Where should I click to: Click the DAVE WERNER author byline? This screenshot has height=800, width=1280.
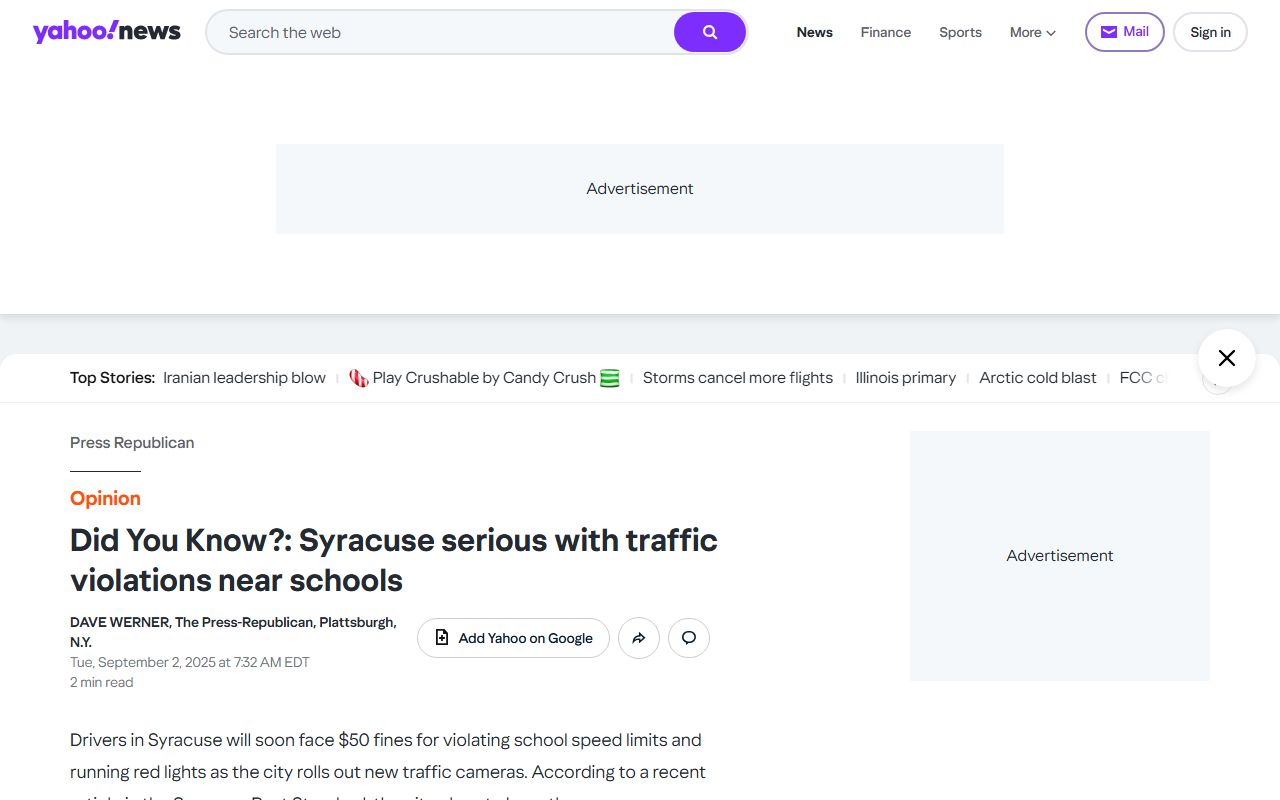pyautogui.click(x=233, y=632)
